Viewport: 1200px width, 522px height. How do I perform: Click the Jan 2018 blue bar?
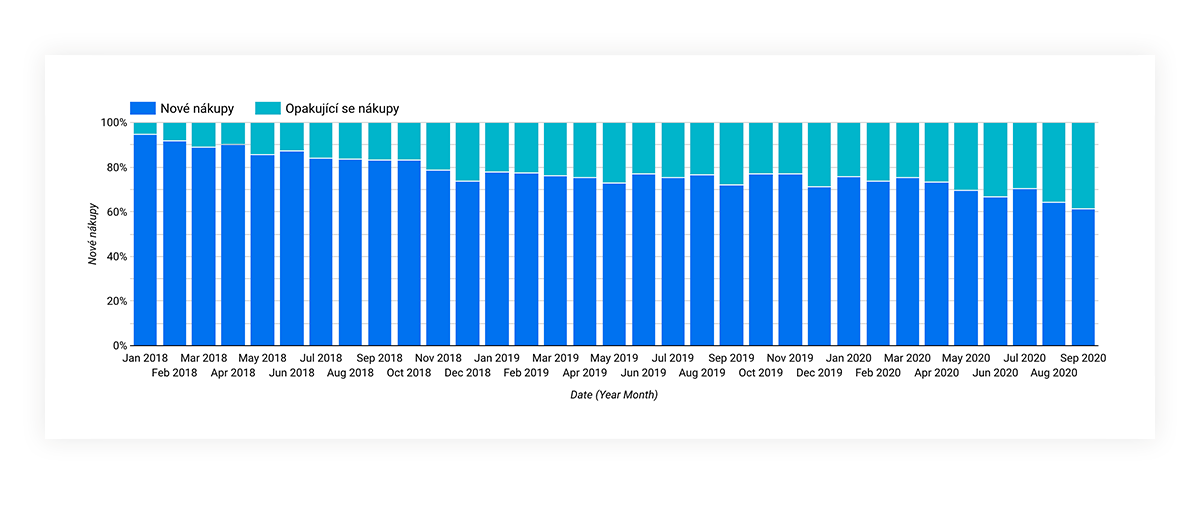coord(145,240)
